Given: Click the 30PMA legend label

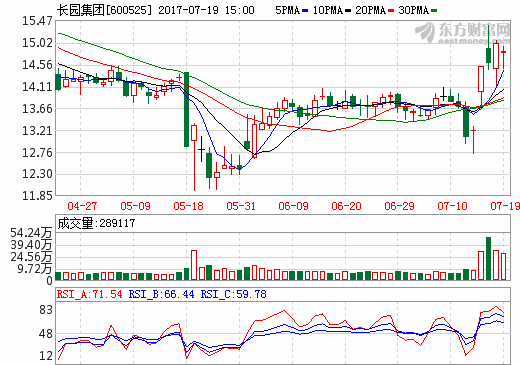Looking at the screenshot, I should [x=414, y=10].
